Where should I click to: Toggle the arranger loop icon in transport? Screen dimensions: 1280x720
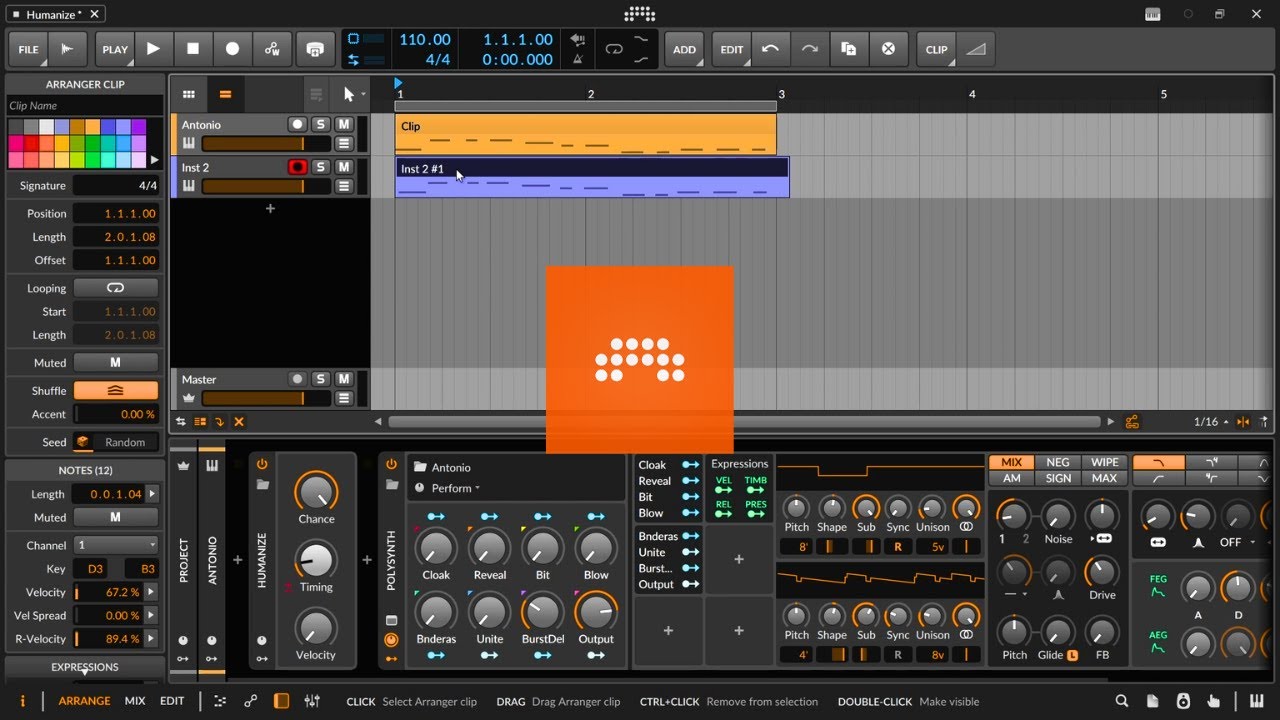coord(614,49)
